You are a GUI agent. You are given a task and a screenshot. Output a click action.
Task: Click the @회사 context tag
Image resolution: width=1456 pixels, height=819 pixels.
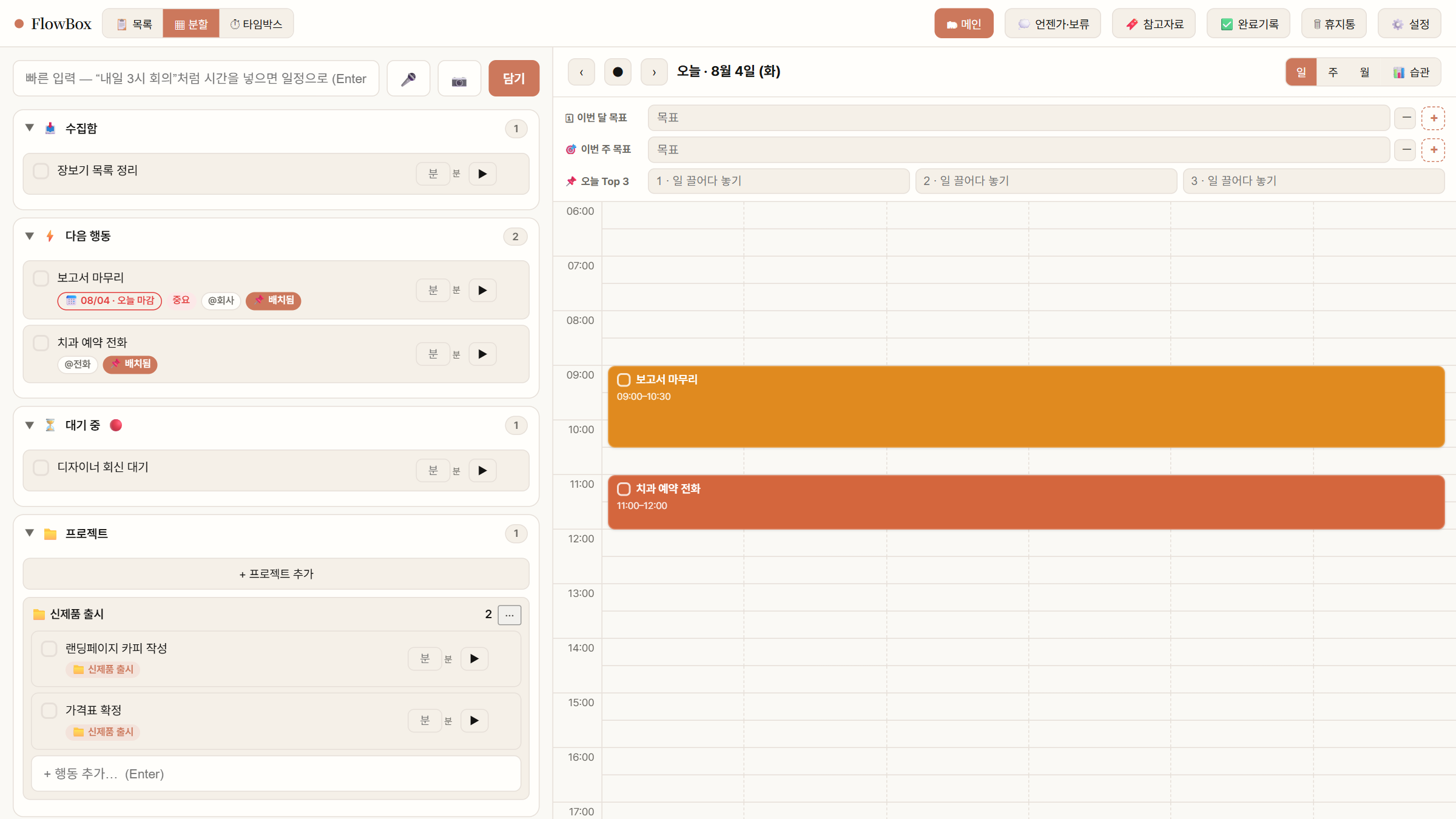[221, 300]
